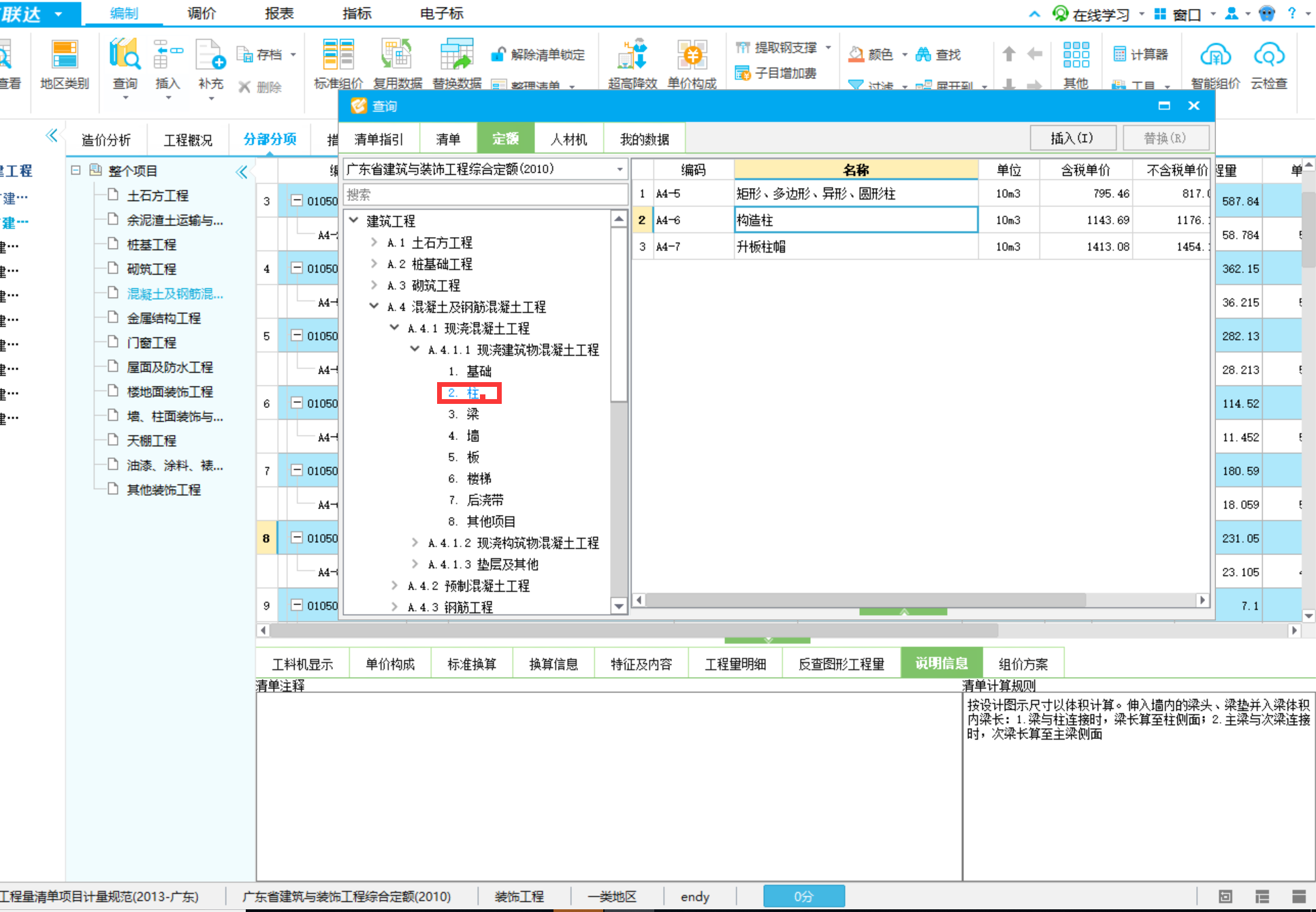Collapse the 建筑工程 tree node
This screenshot has width=1316, height=912.
point(354,220)
